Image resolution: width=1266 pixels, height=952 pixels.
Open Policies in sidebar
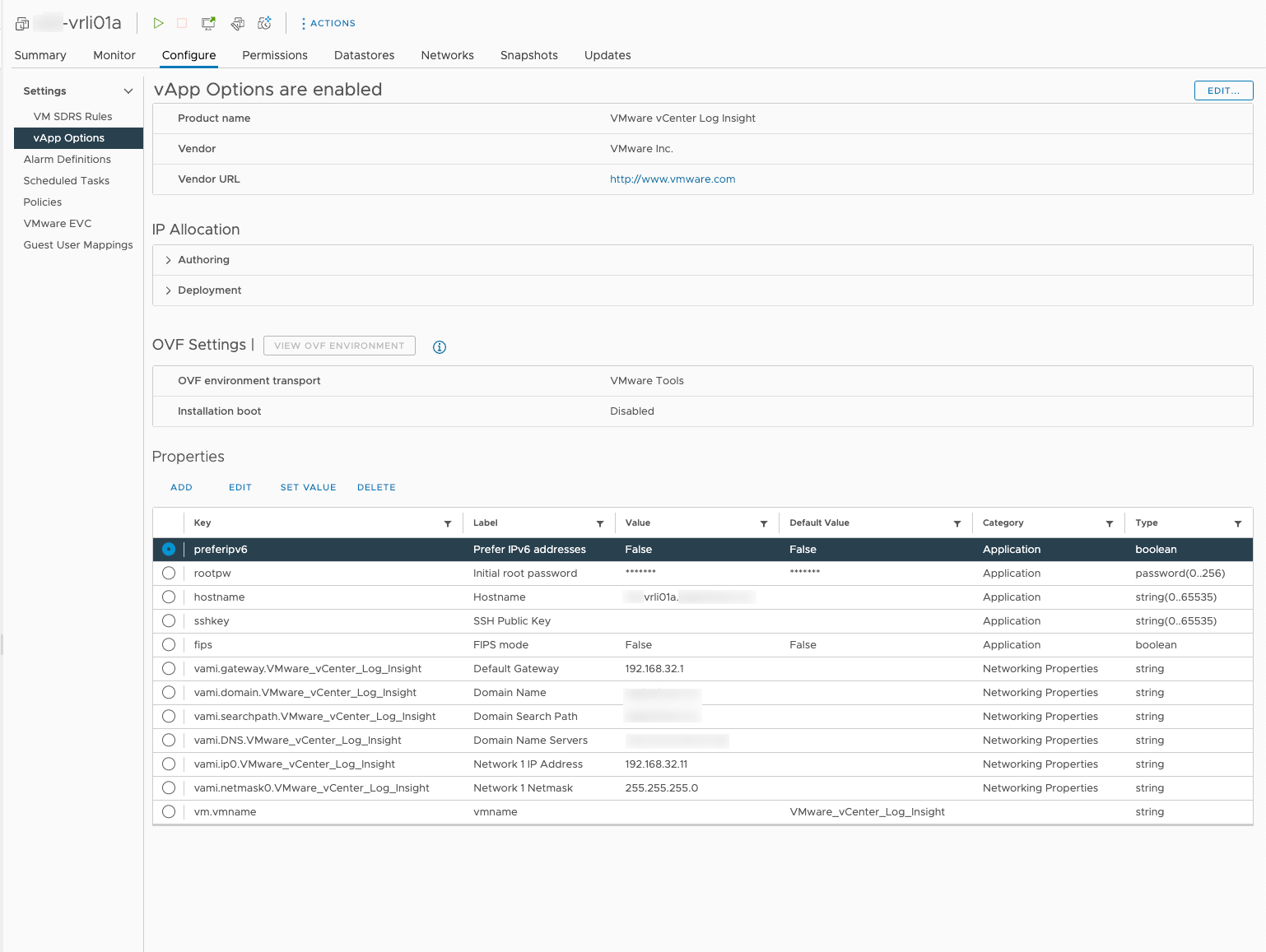coord(43,202)
